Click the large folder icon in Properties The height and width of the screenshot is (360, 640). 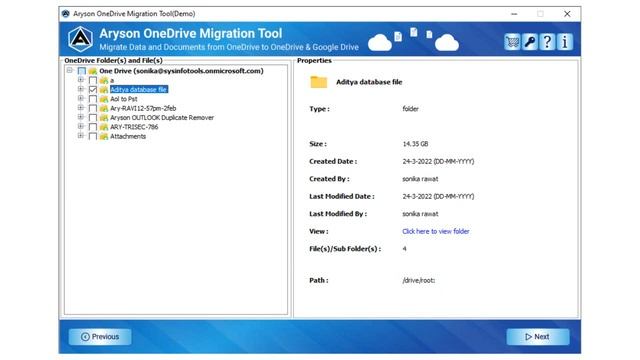[x=318, y=82]
